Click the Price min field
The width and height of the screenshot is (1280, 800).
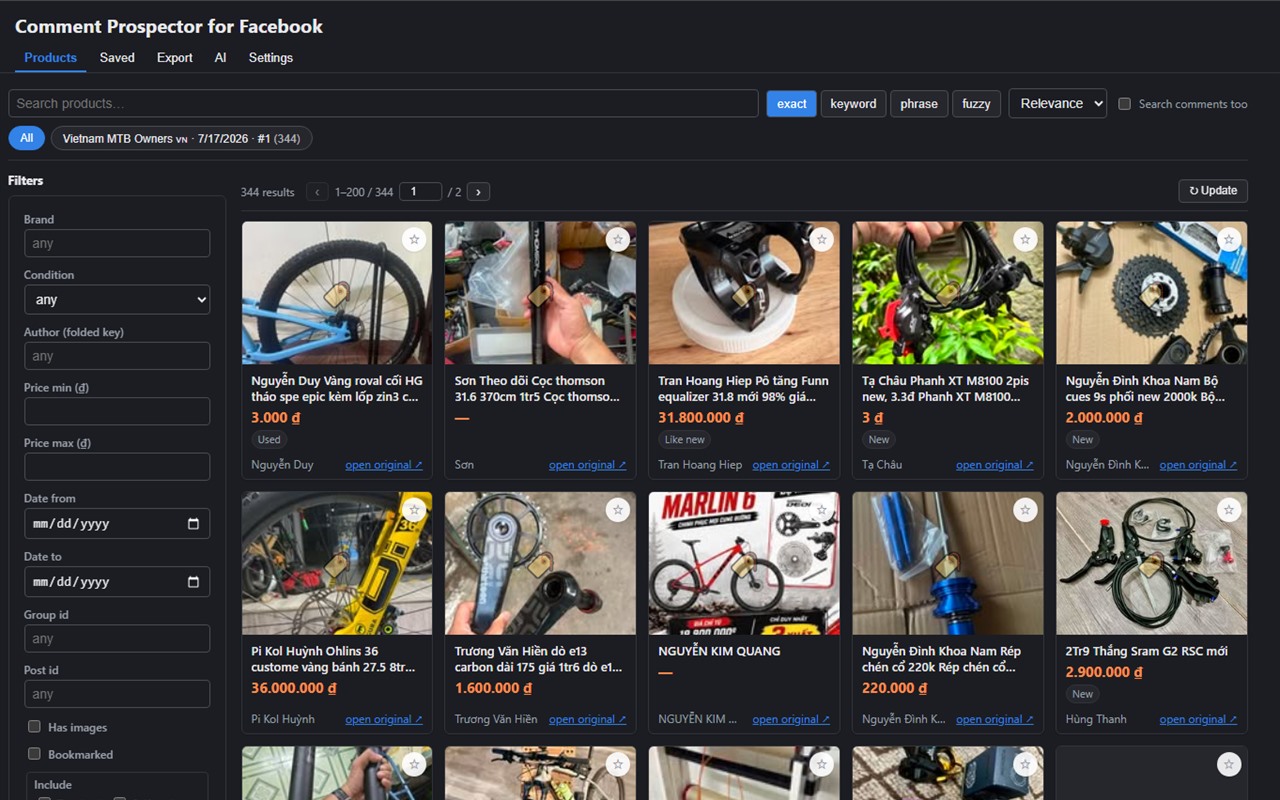click(117, 411)
